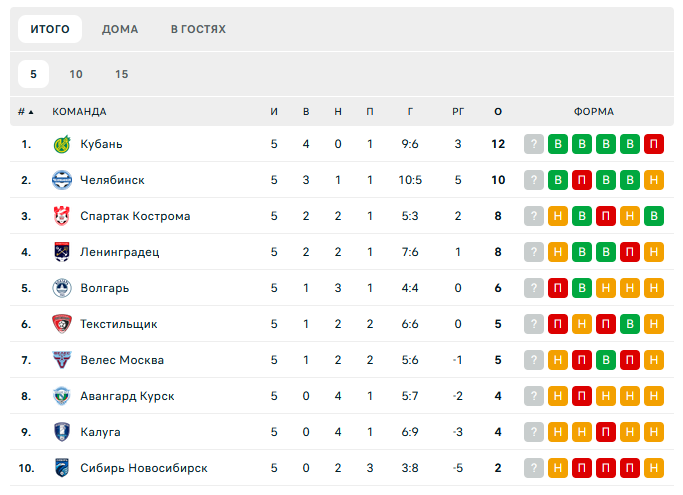The image size is (683, 495).
Task: Click the Ленинградец team logo
Action: [x=61, y=252]
